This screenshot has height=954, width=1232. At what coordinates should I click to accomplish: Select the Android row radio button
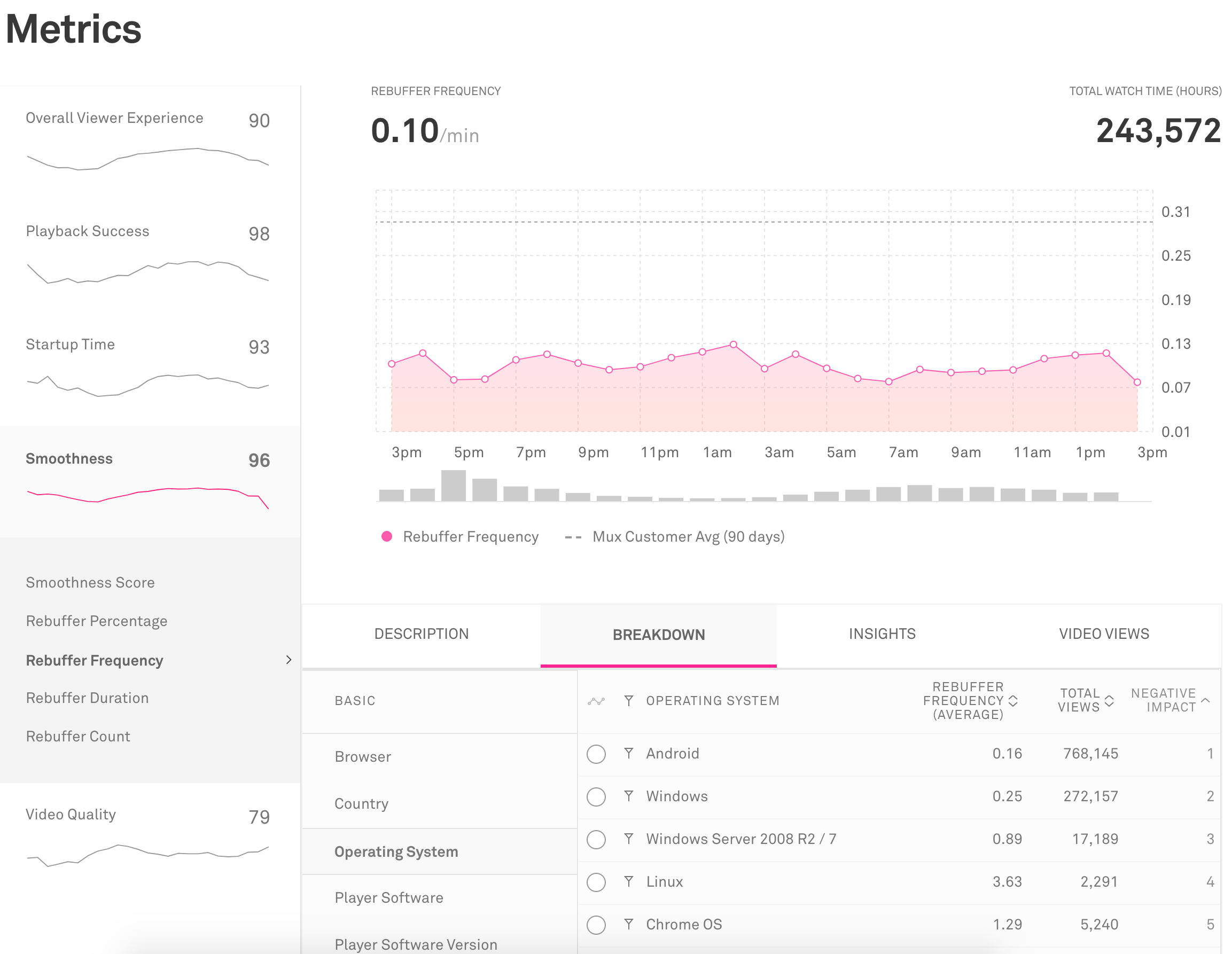(x=596, y=754)
